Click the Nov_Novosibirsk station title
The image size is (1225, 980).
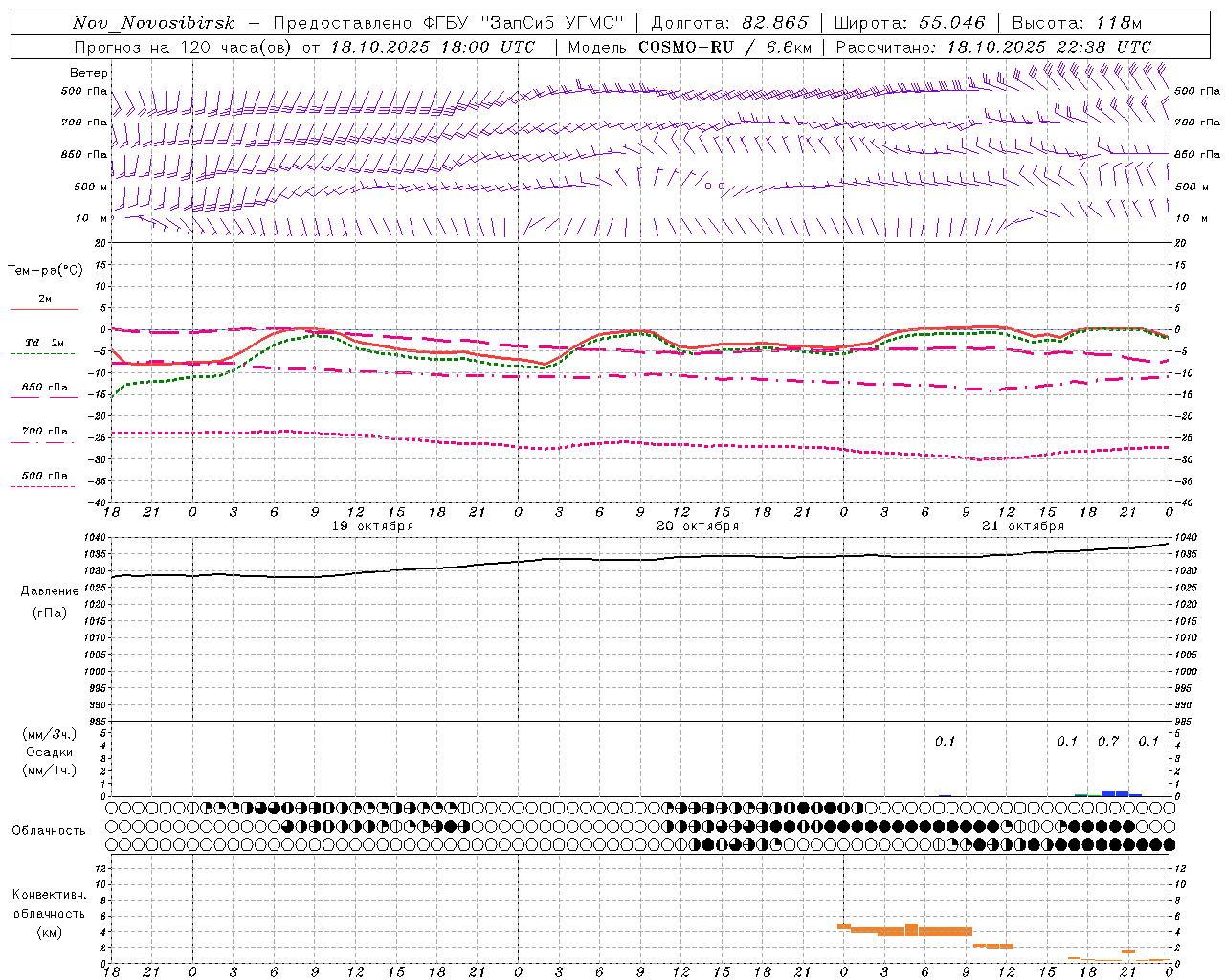coord(154,23)
